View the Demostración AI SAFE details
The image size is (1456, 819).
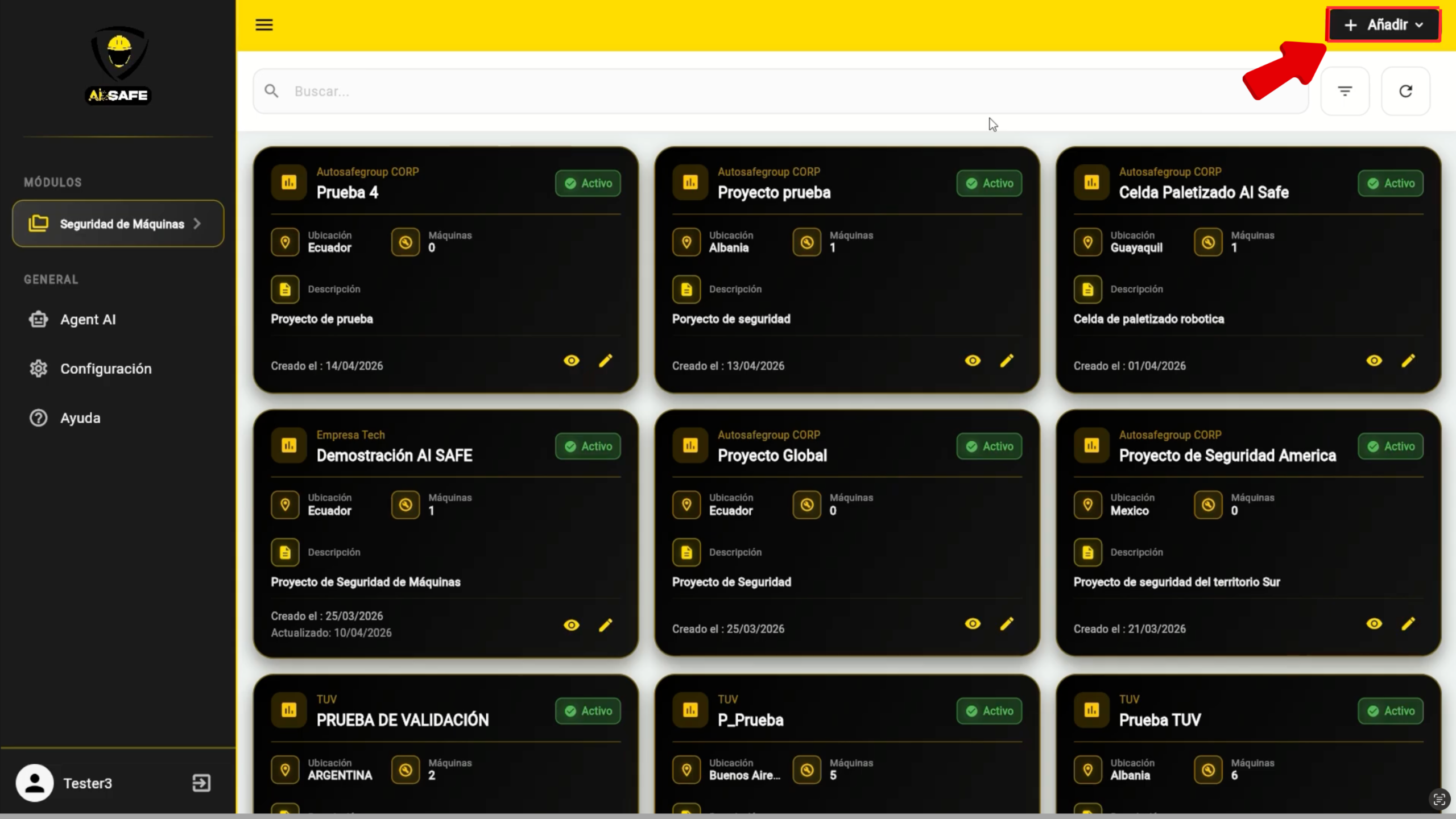point(572,624)
